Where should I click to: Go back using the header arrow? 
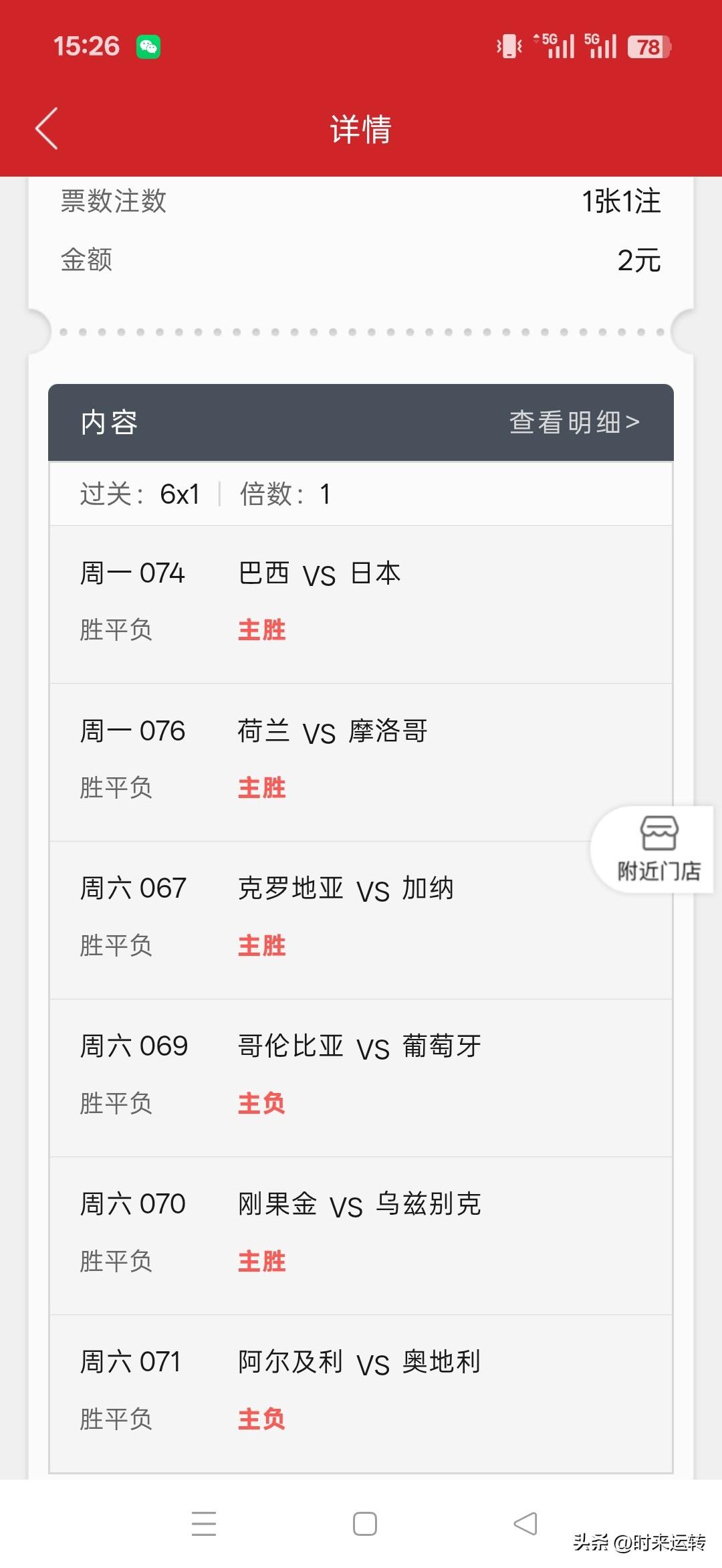click(x=47, y=128)
